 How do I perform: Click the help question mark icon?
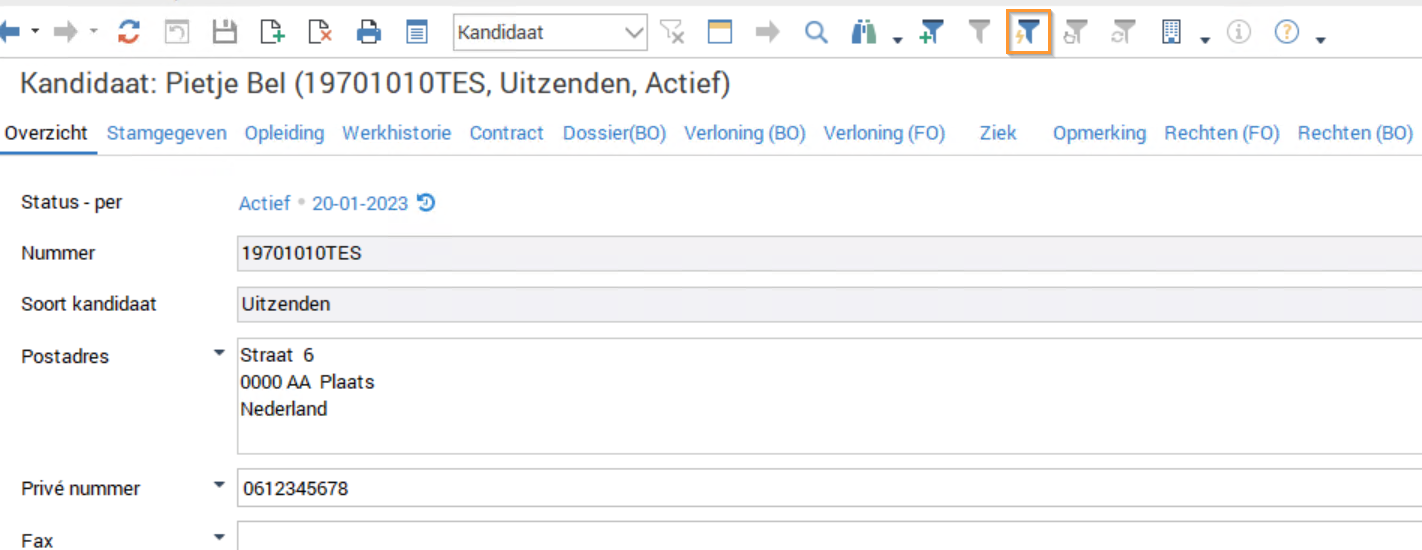tap(1287, 32)
